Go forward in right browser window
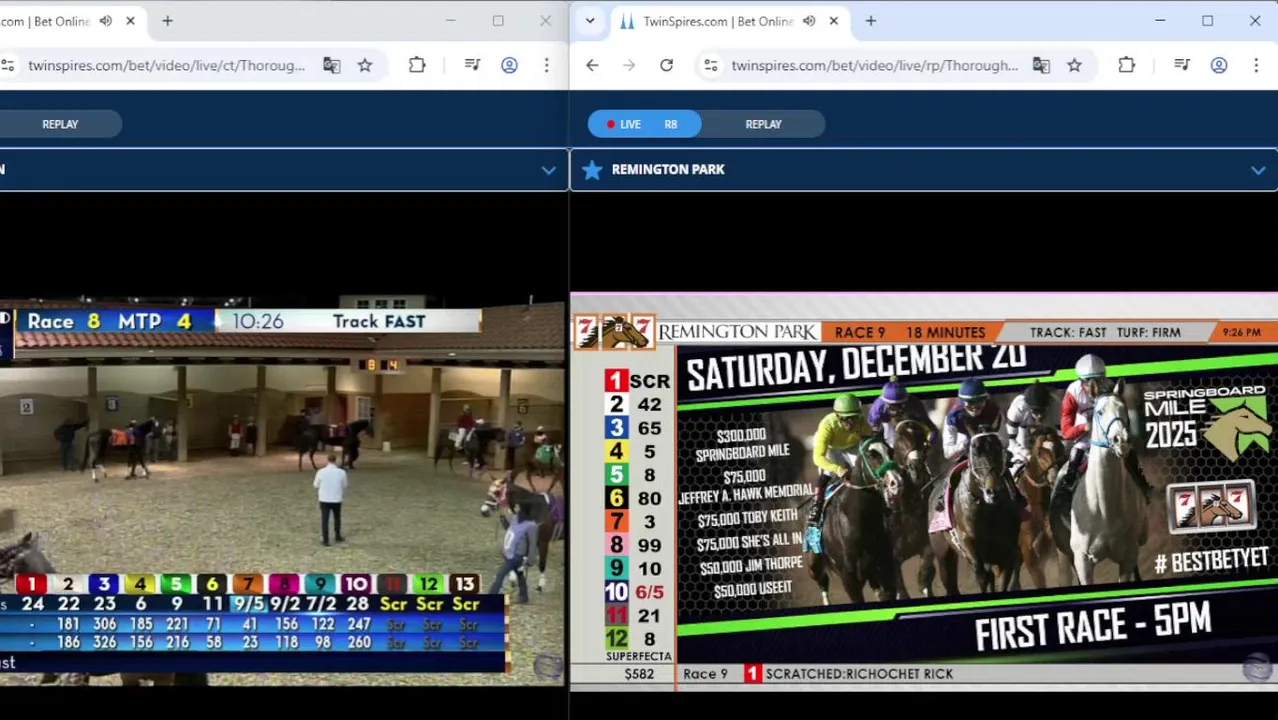 pyautogui.click(x=629, y=65)
